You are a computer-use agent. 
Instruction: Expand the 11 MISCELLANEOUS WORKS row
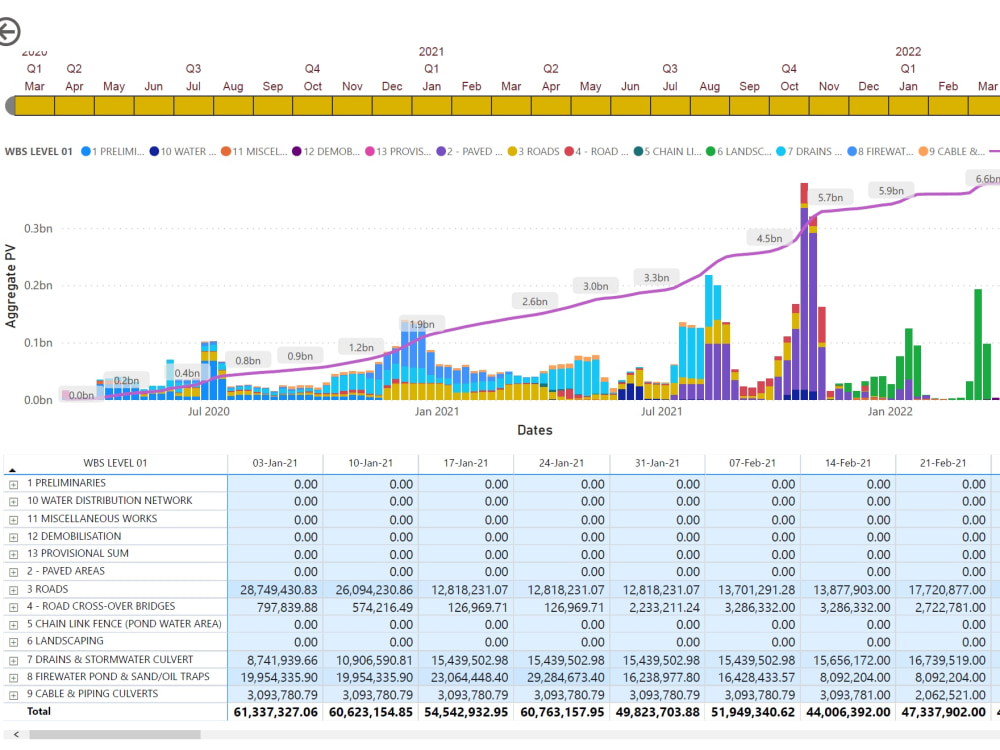13,520
